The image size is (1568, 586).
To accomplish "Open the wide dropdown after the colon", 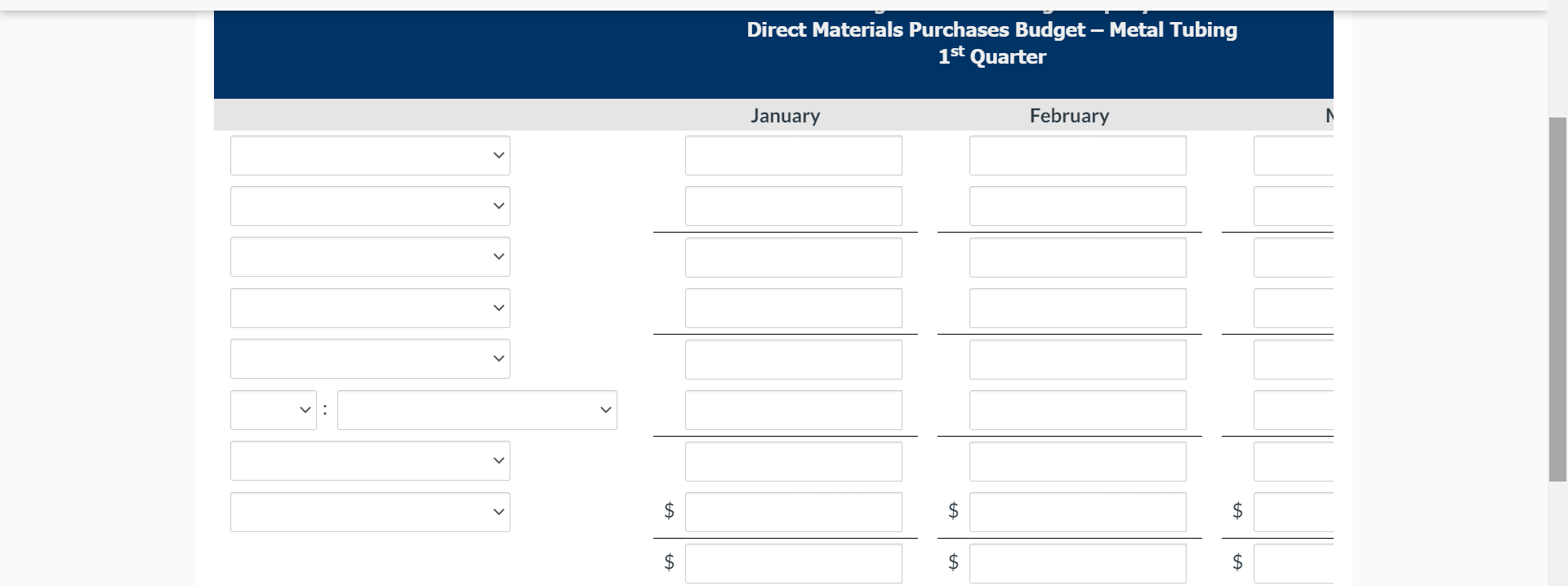I will 477,410.
